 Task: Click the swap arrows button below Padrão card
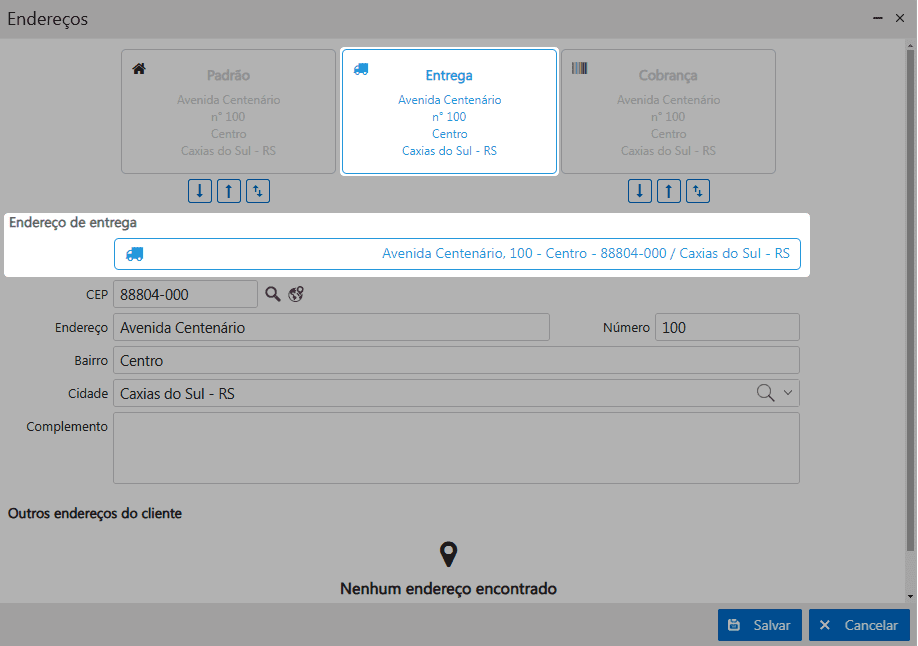[258, 191]
